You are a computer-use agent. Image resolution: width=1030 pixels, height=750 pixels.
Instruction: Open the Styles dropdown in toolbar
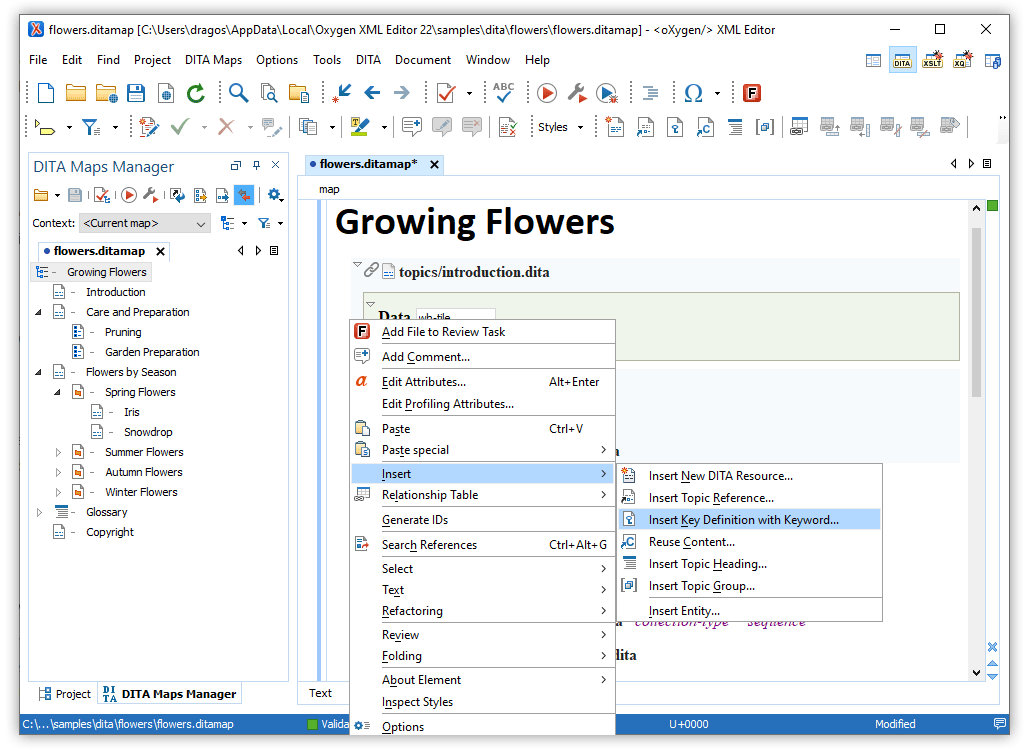(x=560, y=127)
